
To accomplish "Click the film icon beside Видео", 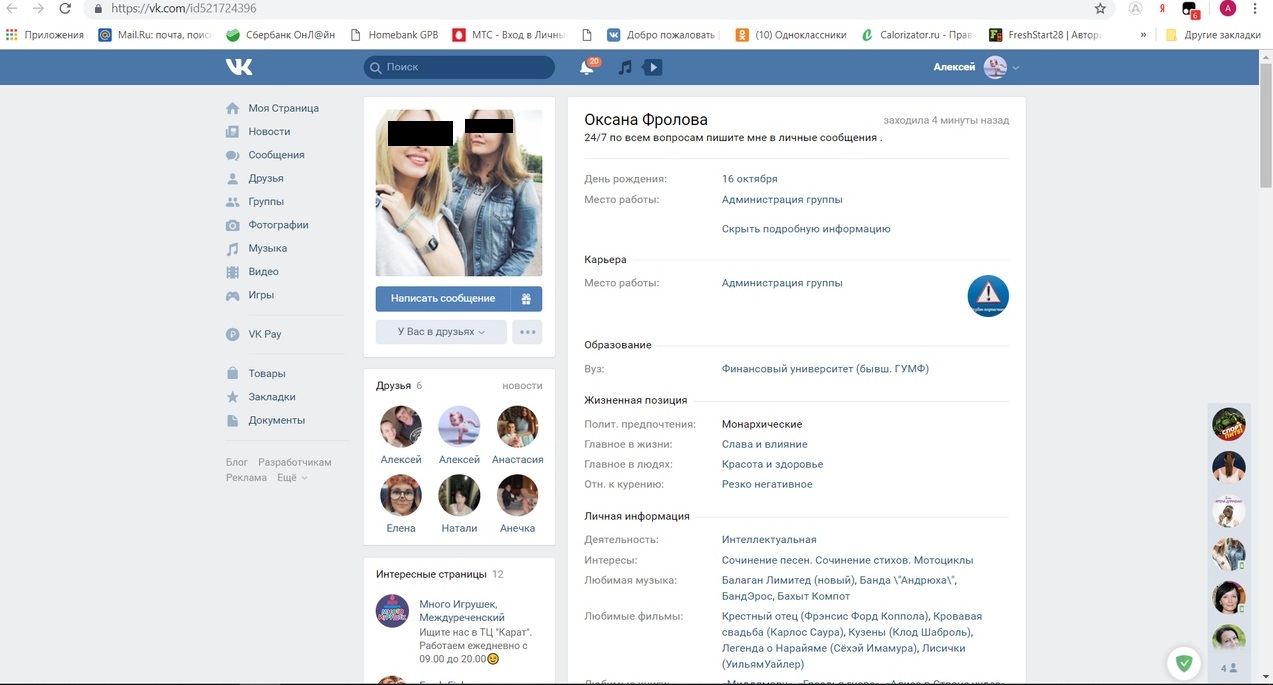I will [232, 271].
